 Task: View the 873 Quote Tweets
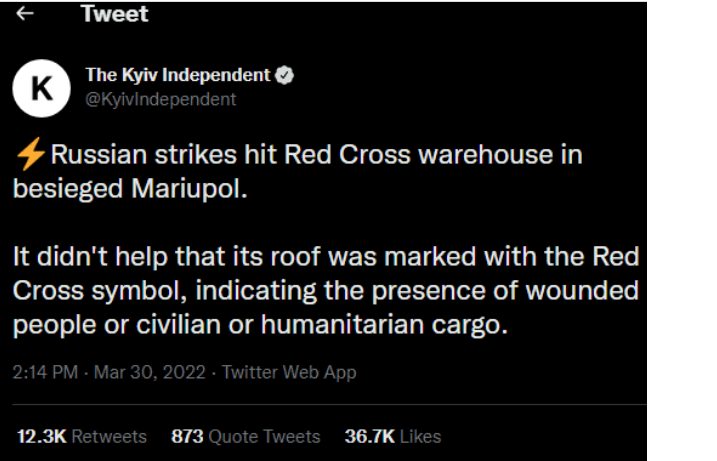246,436
